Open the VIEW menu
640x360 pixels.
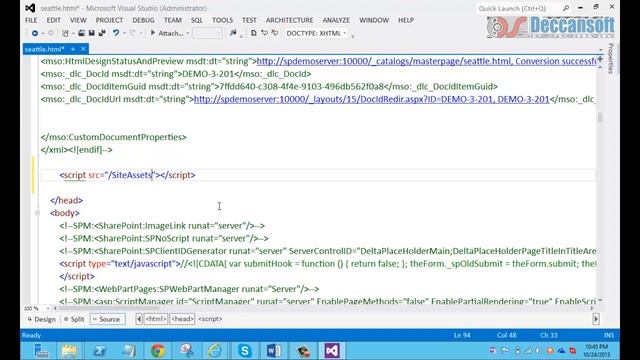click(78, 20)
